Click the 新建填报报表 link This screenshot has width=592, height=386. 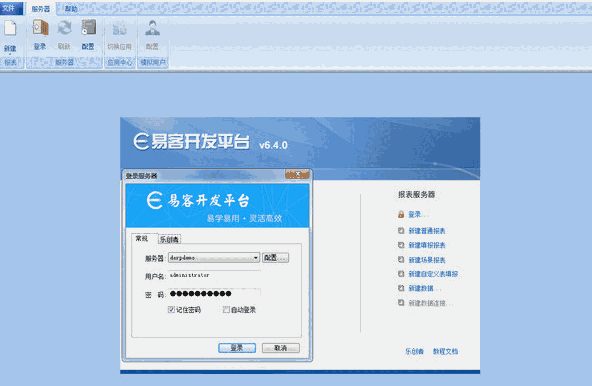point(427,245)
